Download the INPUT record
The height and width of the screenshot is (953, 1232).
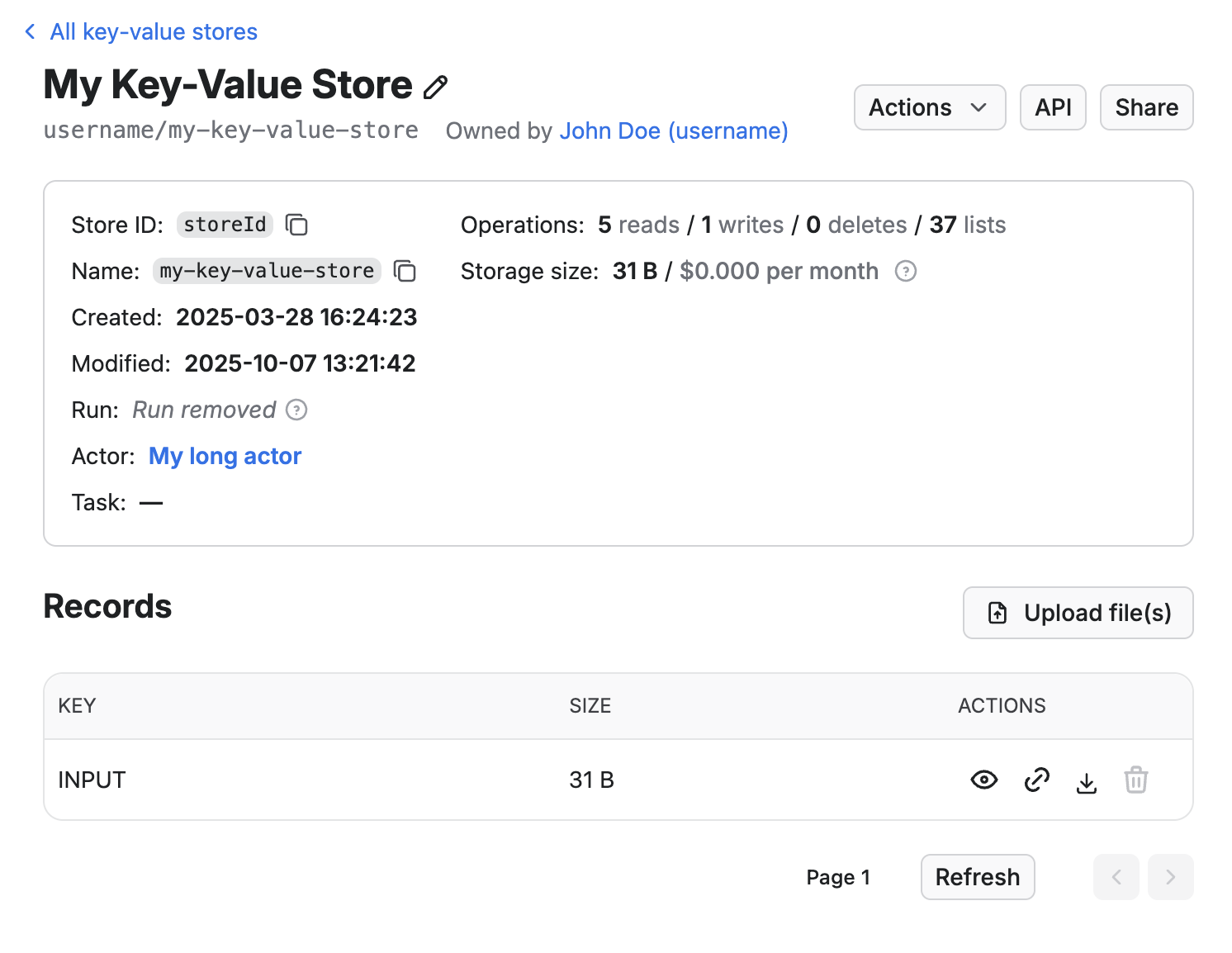[x=1086, y=780]
